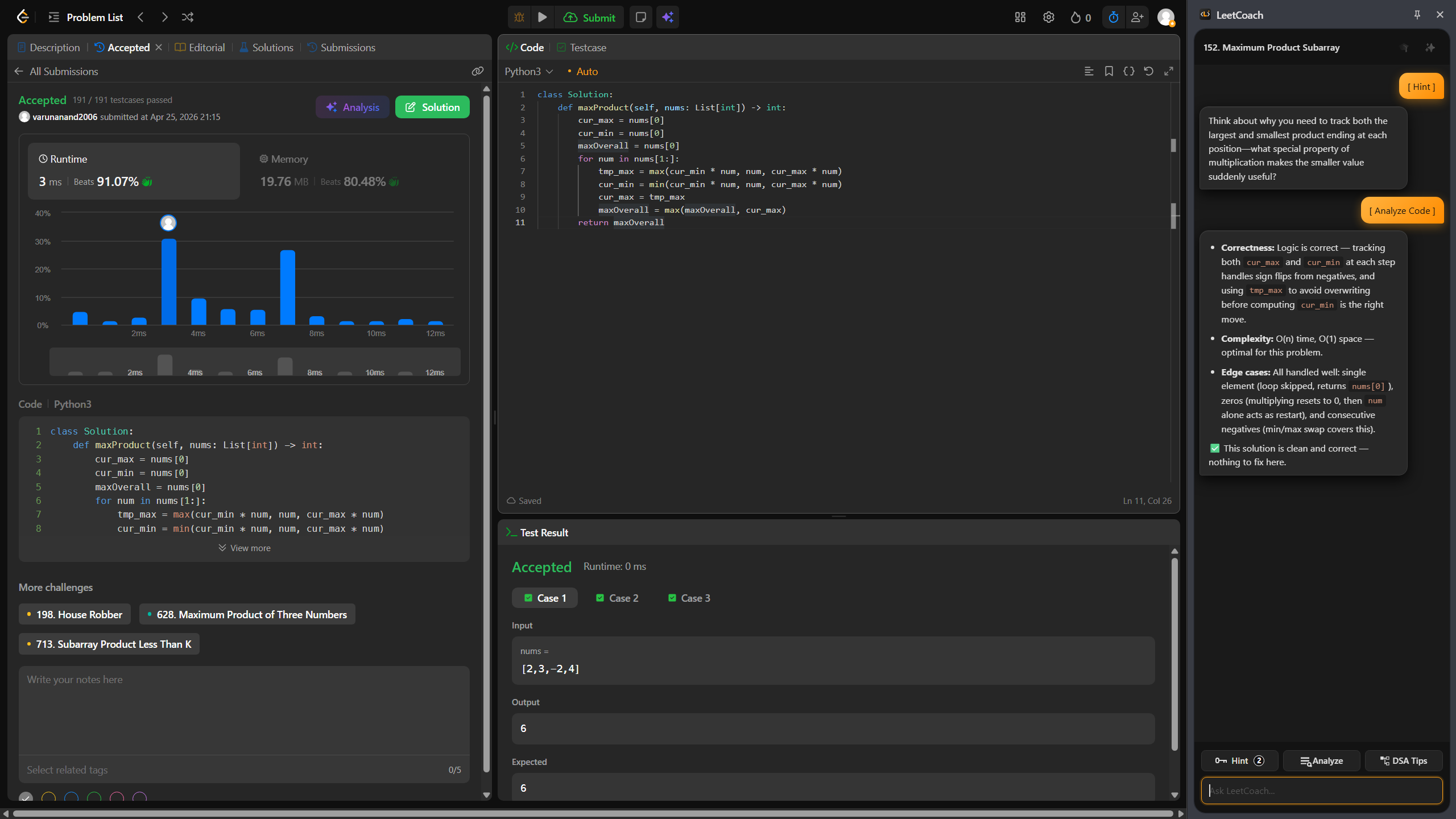Click the green Solution button
1456x819 pixels.
[432, 107]
